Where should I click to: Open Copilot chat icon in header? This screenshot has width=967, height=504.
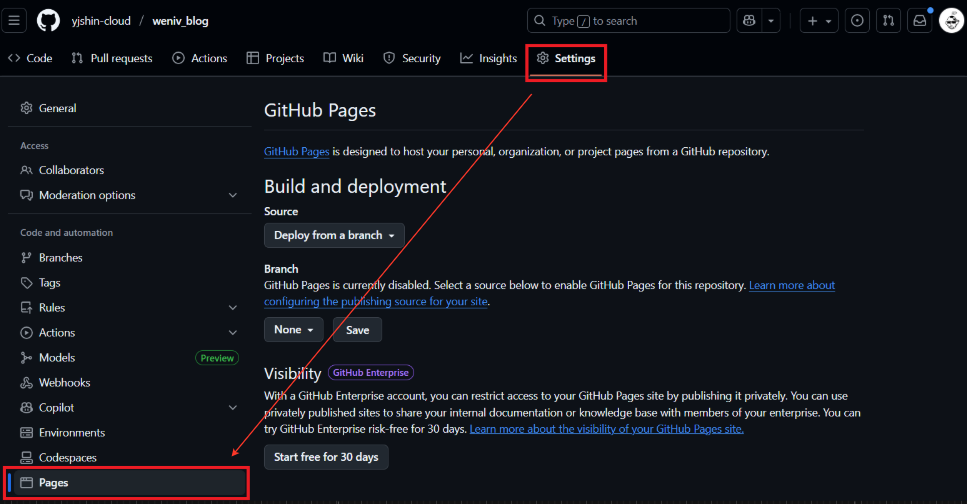coord(749,21)
